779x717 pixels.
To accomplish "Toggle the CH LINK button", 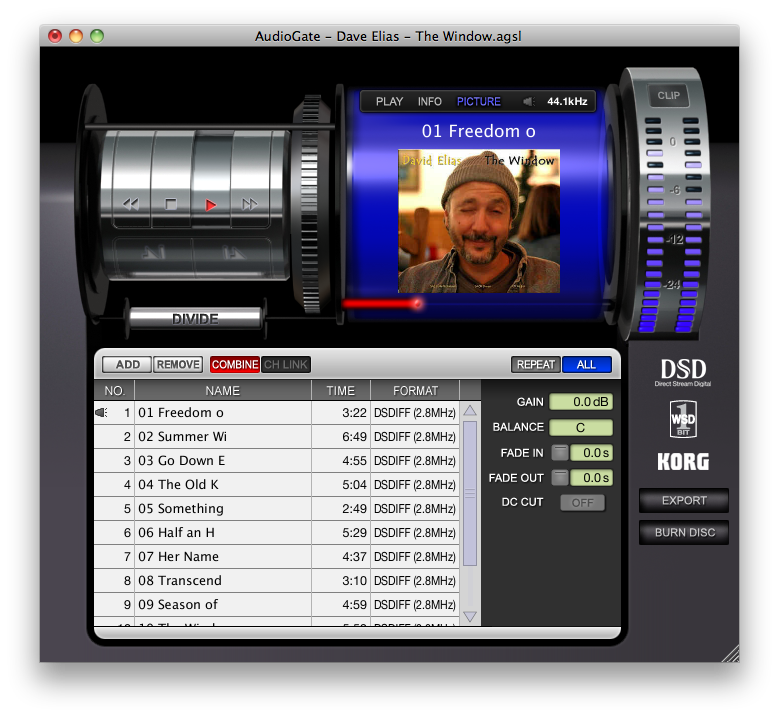I will click(286, 364).
